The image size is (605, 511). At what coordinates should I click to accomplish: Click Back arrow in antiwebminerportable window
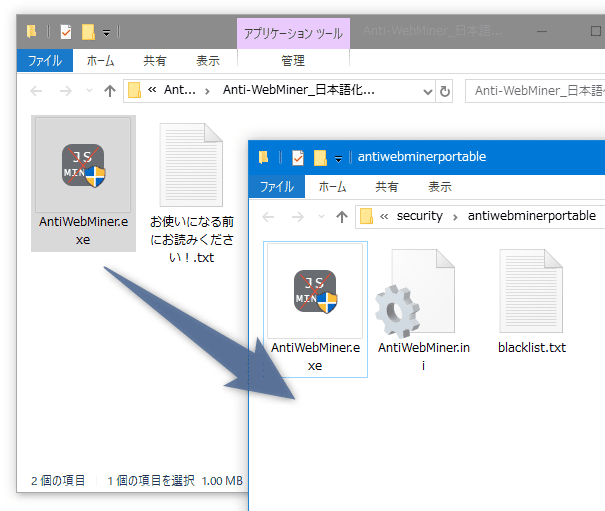coord(268,217)
